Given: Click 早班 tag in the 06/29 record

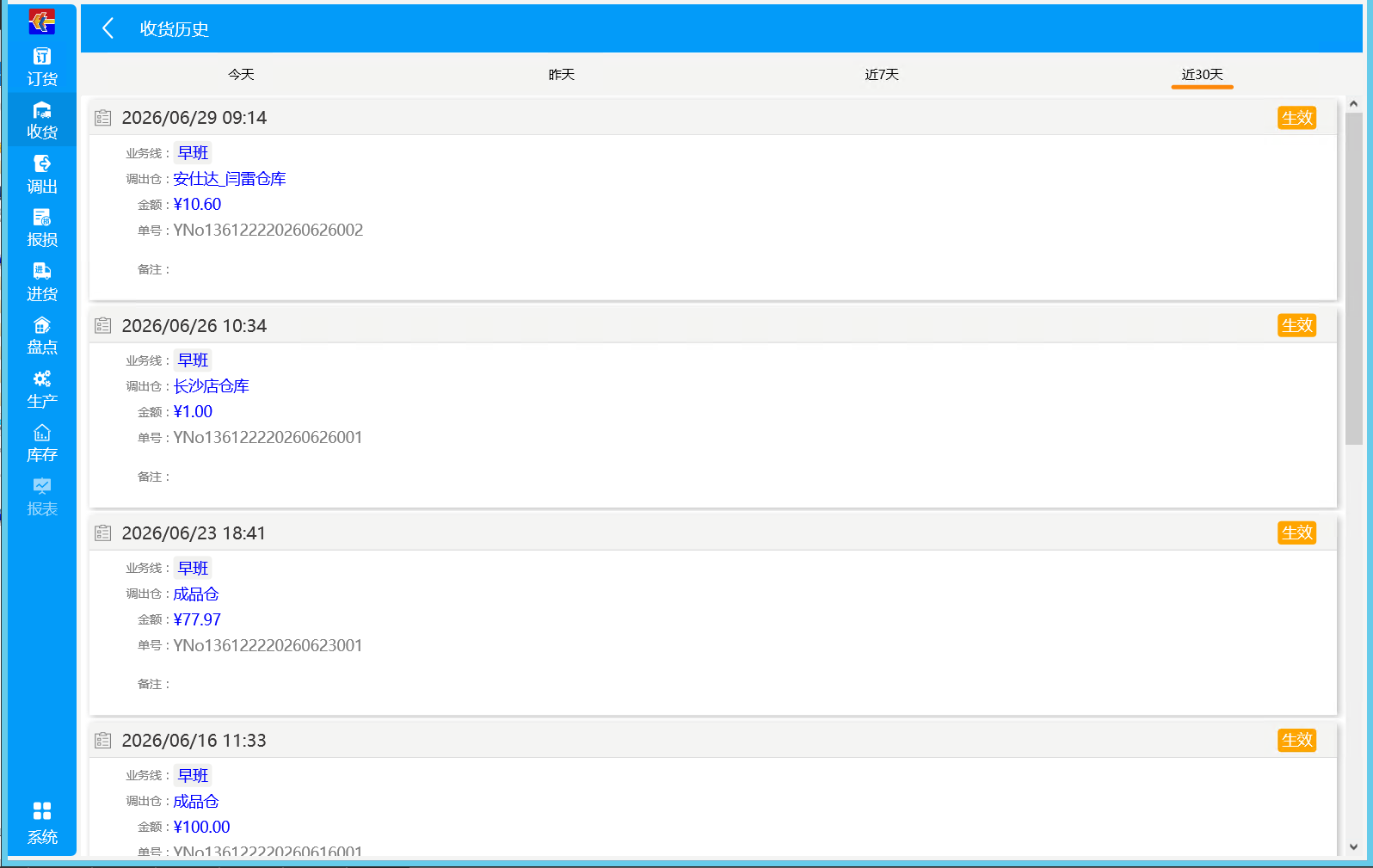Looking at the screenshot, I should pos(193,153).
